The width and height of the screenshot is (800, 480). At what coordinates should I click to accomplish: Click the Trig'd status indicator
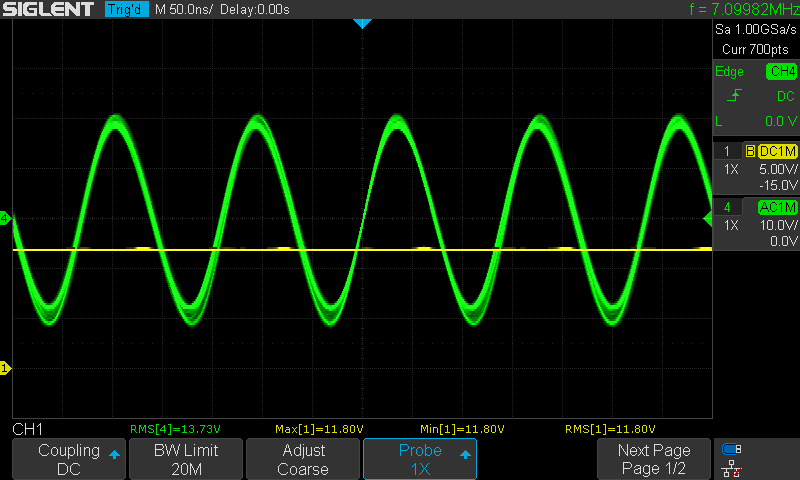pos(127,9)
